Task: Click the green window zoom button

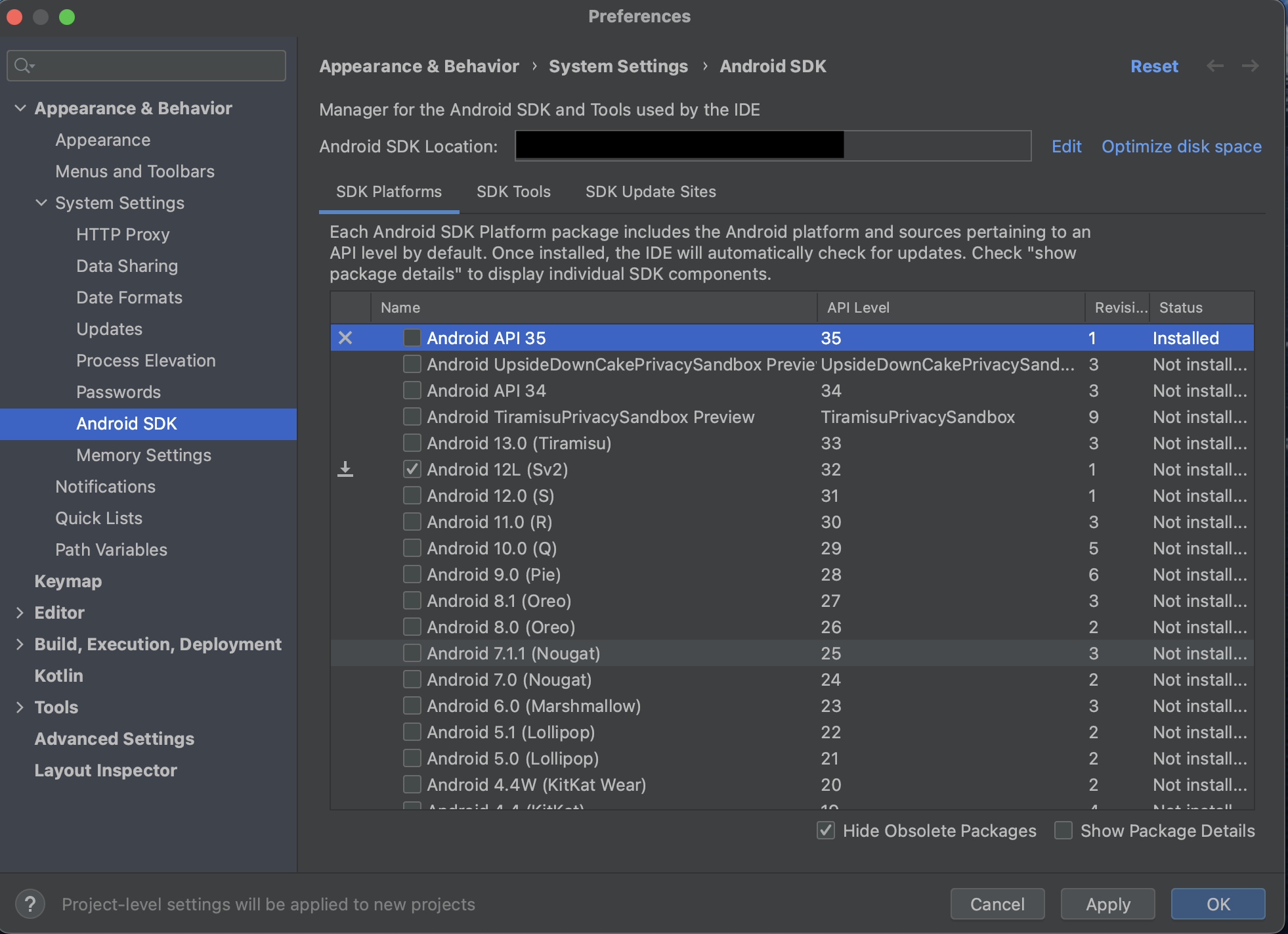Action: click(x=67, y=17)
